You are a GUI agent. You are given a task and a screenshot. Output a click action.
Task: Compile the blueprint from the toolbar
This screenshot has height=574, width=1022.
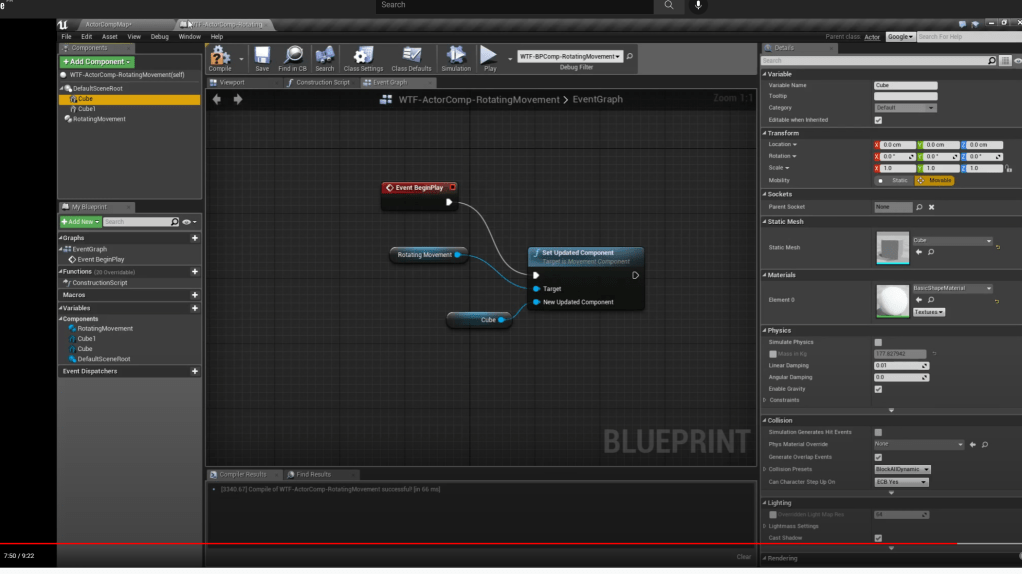[220, 57]
